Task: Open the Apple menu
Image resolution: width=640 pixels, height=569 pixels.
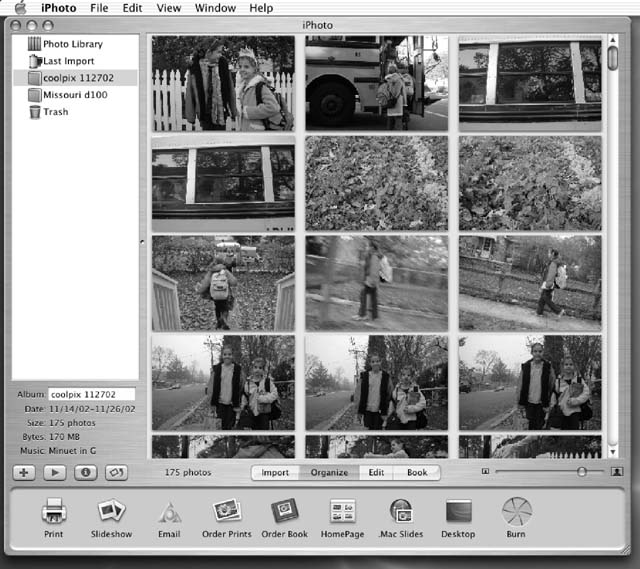Action: (x=21, y=8)
